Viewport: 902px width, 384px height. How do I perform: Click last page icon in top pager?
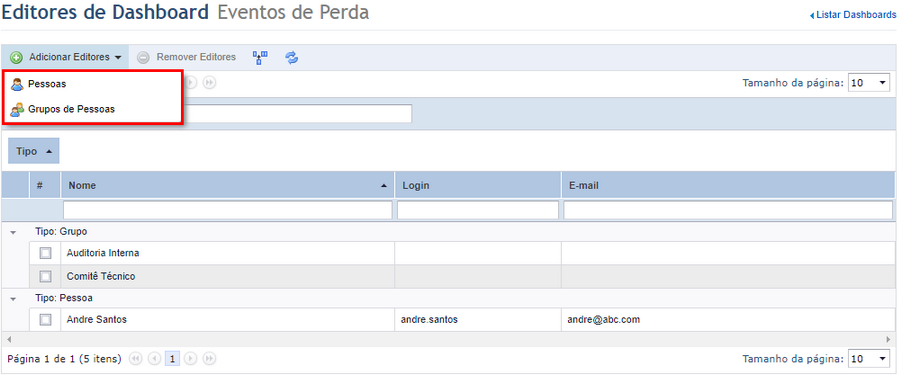tap(209, 83)
